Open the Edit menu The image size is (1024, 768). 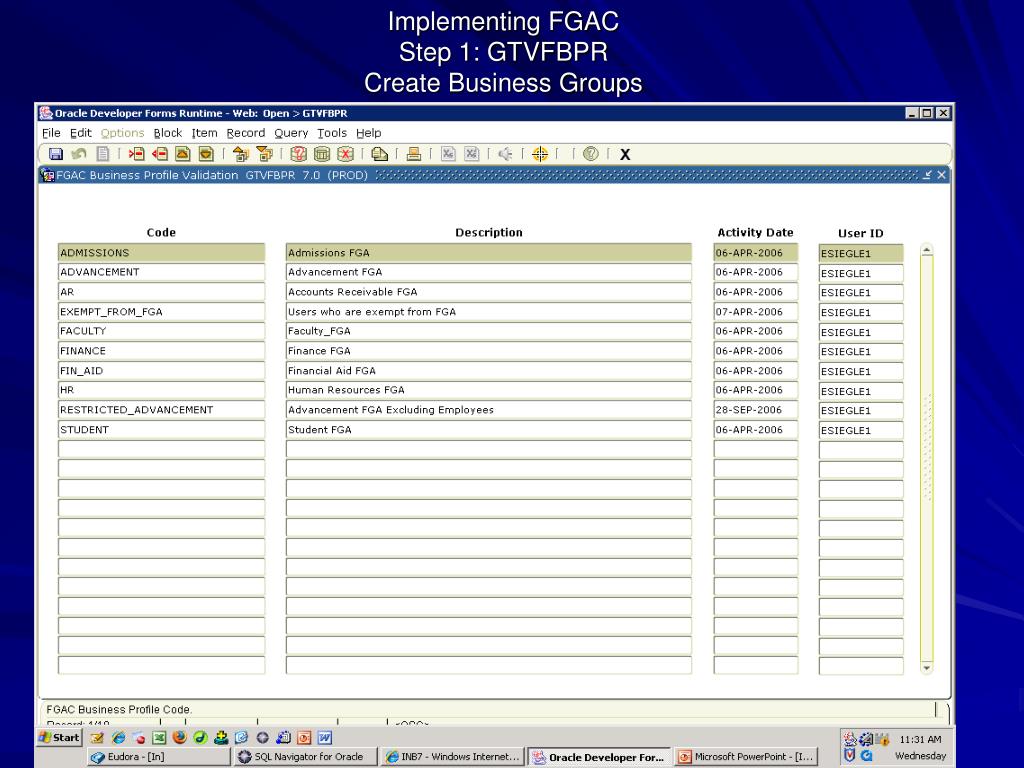[80, 133]
